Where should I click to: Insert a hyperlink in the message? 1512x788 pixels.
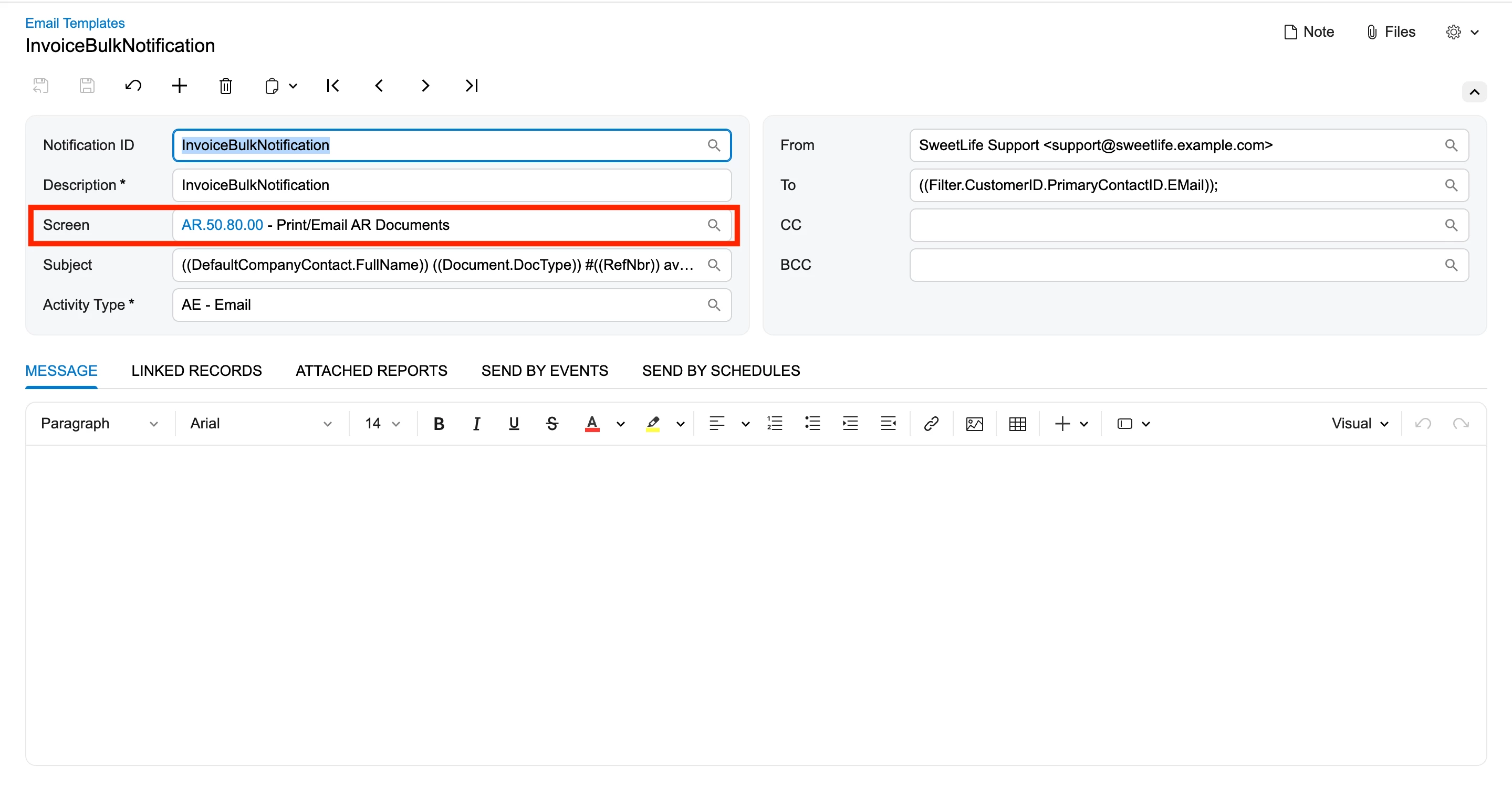point(931,424)
